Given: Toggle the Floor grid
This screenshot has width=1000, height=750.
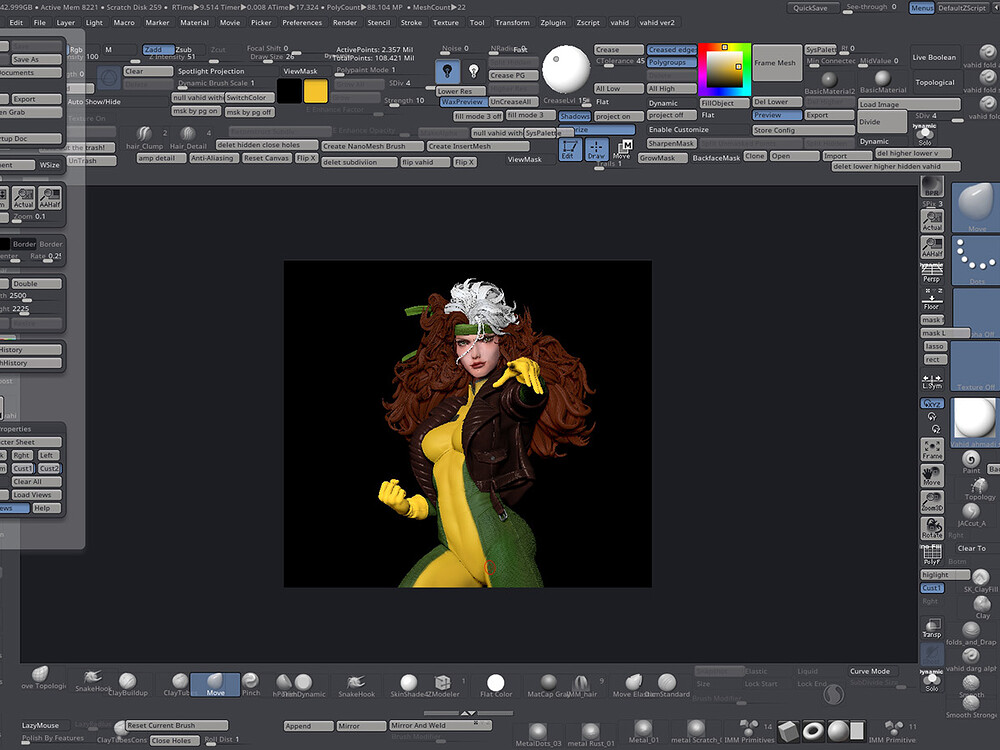Looking at the screenshot, I should [932, 298].
